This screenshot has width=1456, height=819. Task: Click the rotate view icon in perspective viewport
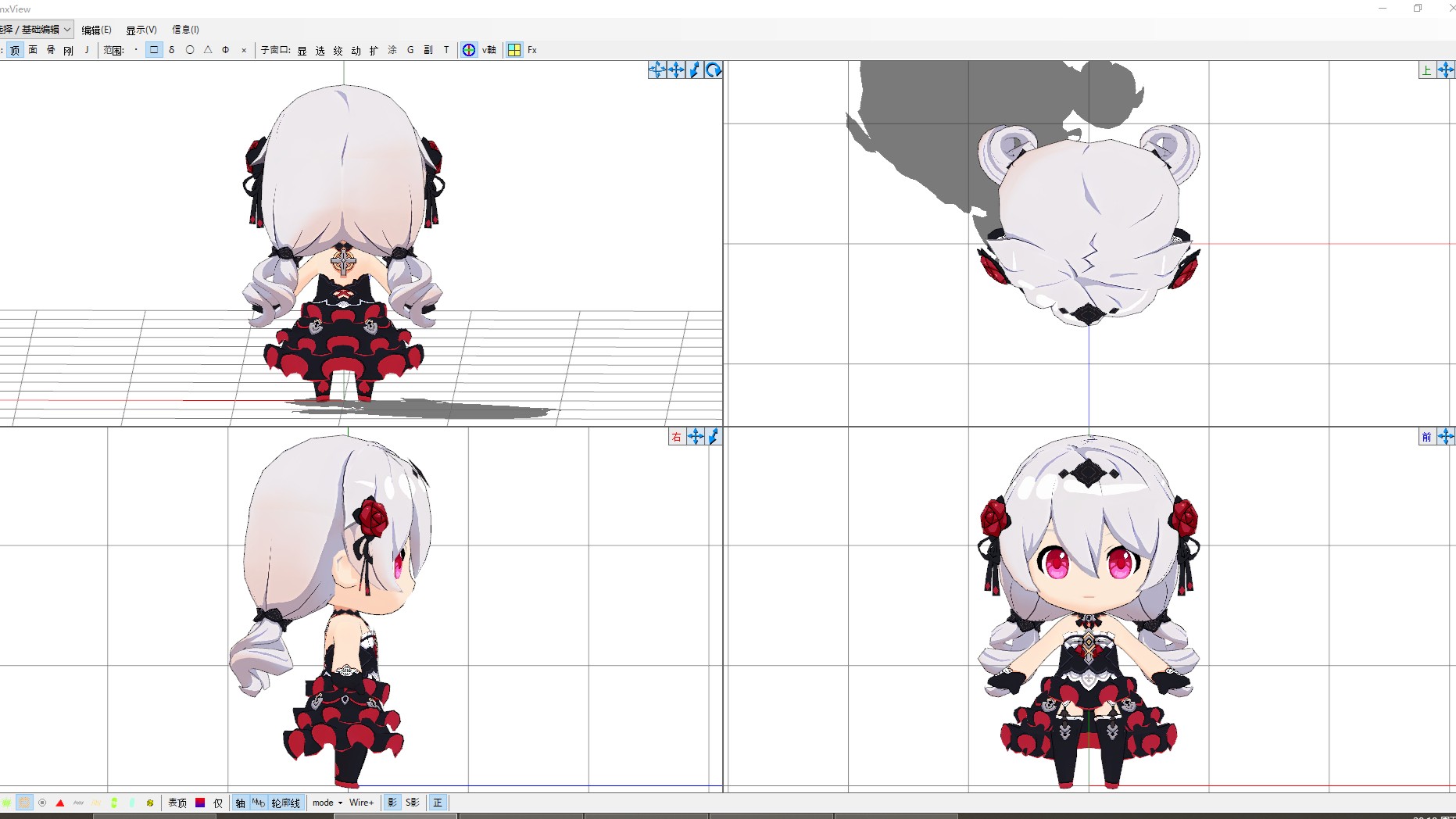pos(714,70)
